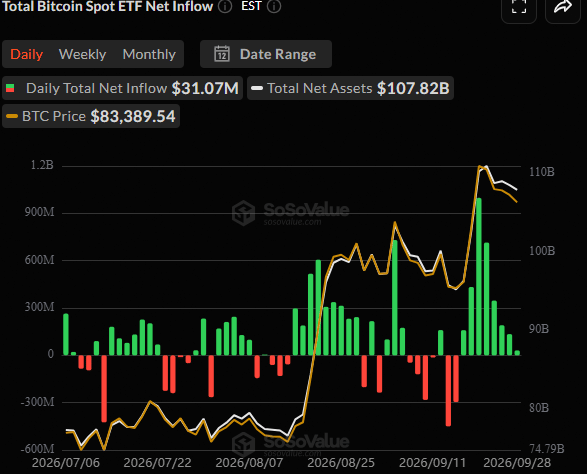The image size is (587, 474).
Task: Toggle BTC Price series
Action: (x=91, y=116)
